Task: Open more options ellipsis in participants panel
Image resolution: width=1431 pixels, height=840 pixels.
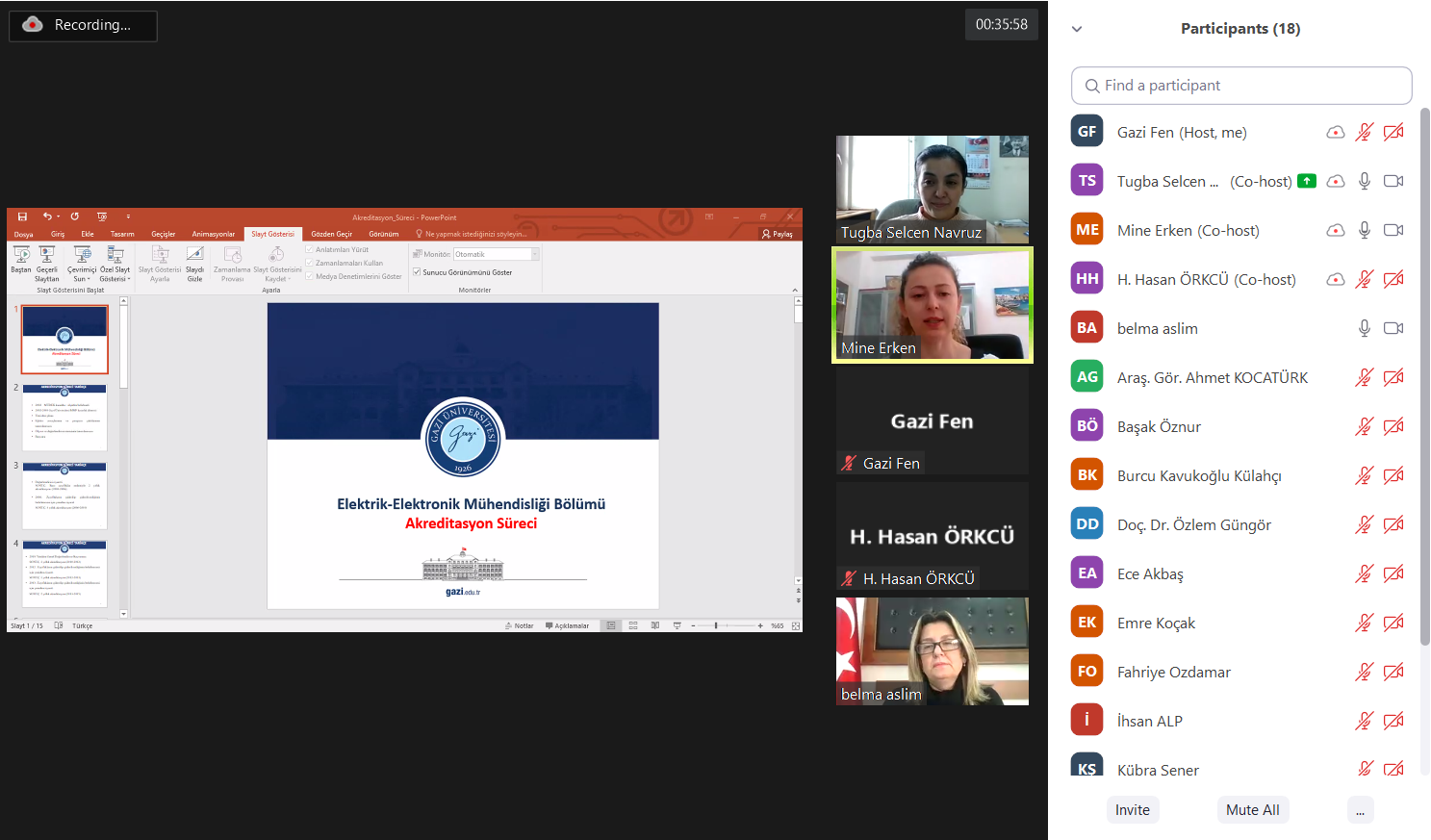Action: [1360, 810]
